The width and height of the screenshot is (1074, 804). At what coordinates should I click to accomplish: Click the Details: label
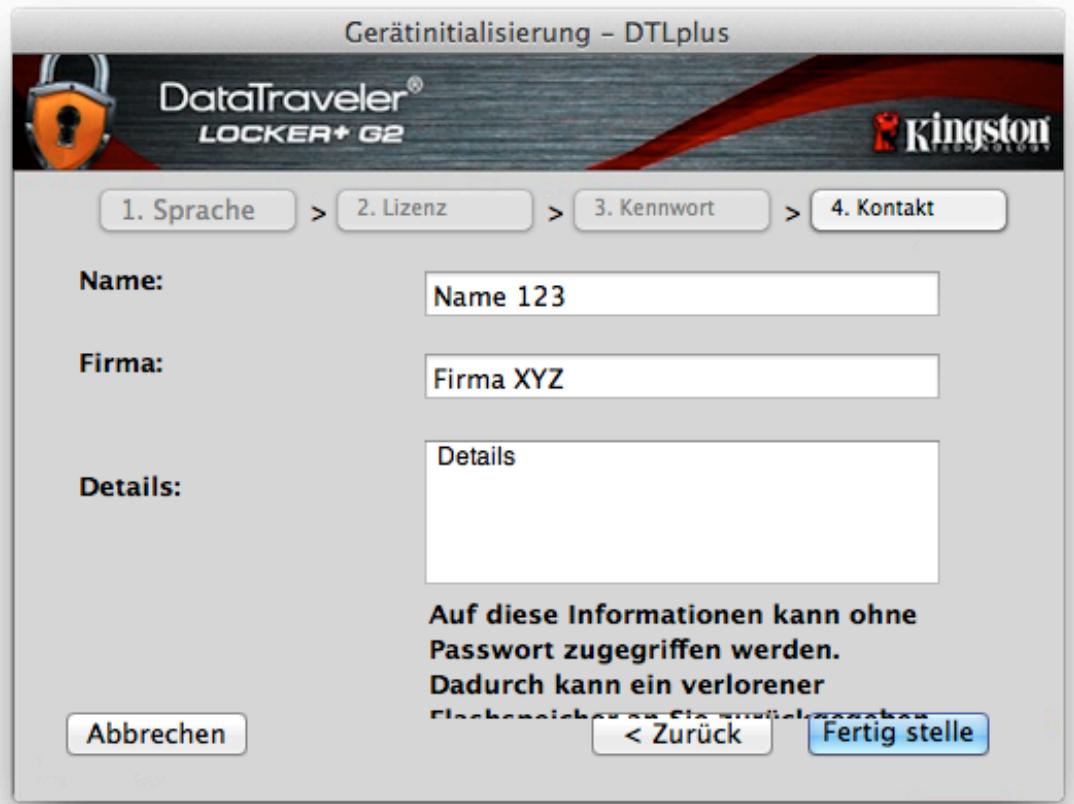coord(130,487)
